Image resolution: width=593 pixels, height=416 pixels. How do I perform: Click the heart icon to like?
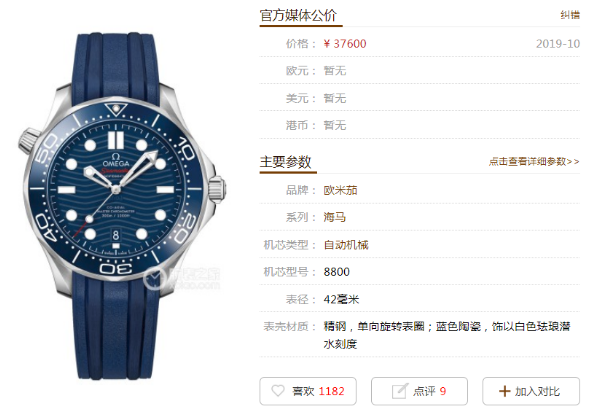coord(278,391)
